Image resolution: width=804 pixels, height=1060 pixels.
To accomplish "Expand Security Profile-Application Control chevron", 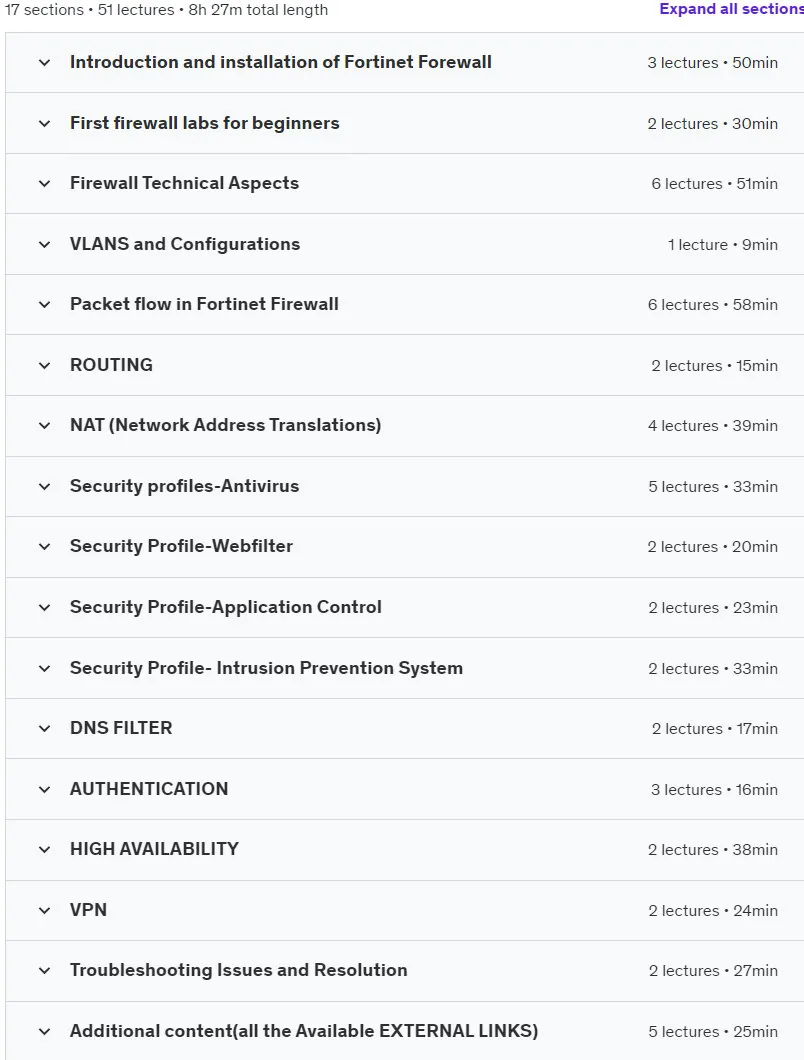I will click(x=45, y=608).
